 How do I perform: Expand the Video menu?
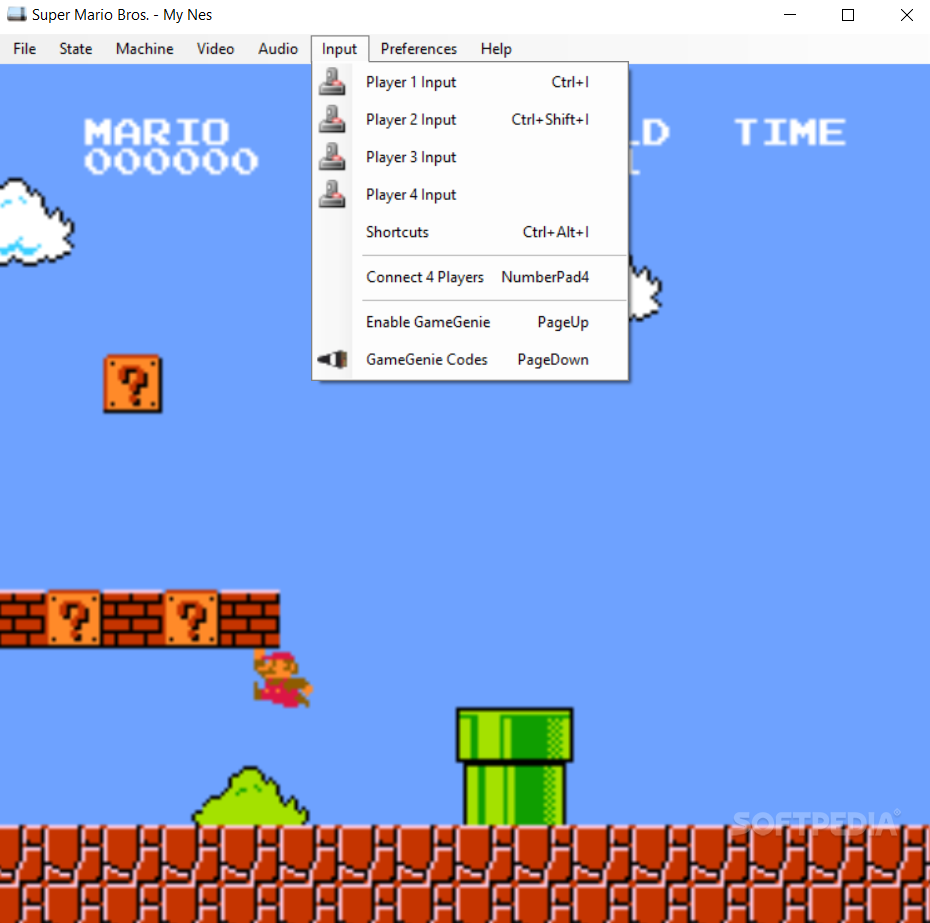(x=215, y=49)
